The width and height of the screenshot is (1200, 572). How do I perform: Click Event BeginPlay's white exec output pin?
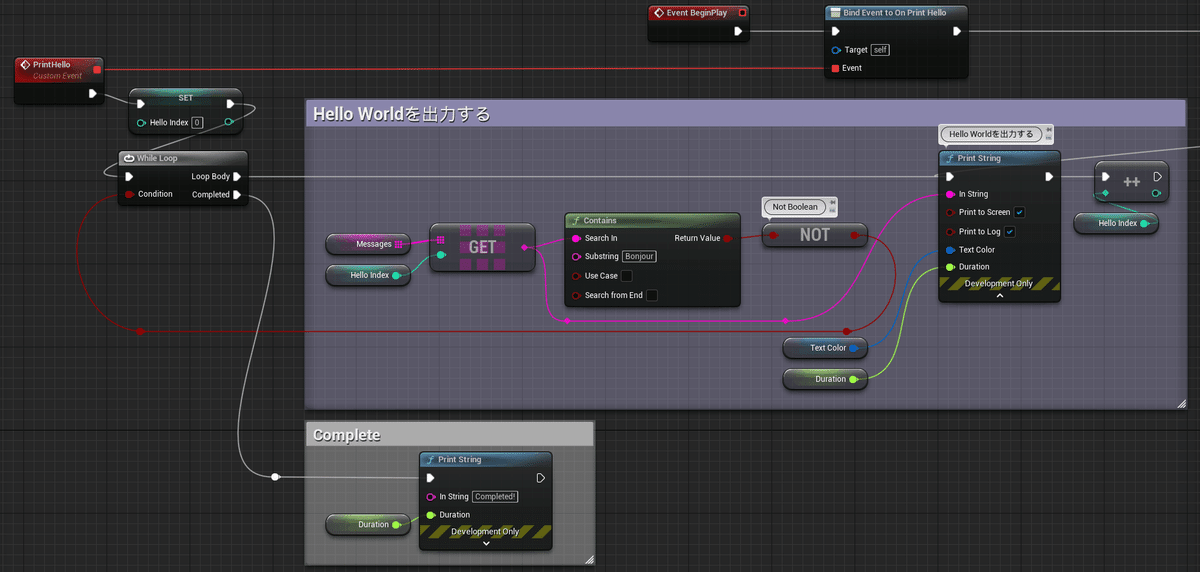(737, 32)
